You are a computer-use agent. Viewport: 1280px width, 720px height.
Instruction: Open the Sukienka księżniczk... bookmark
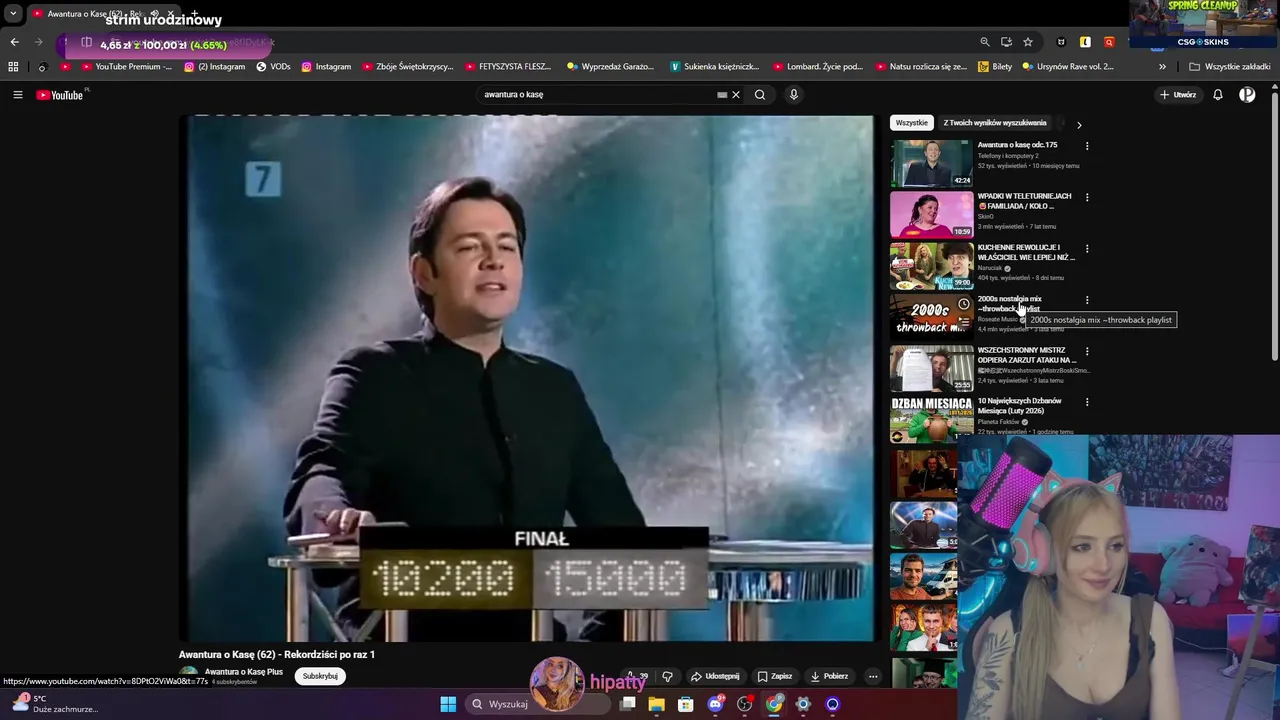tap(715, 67)
